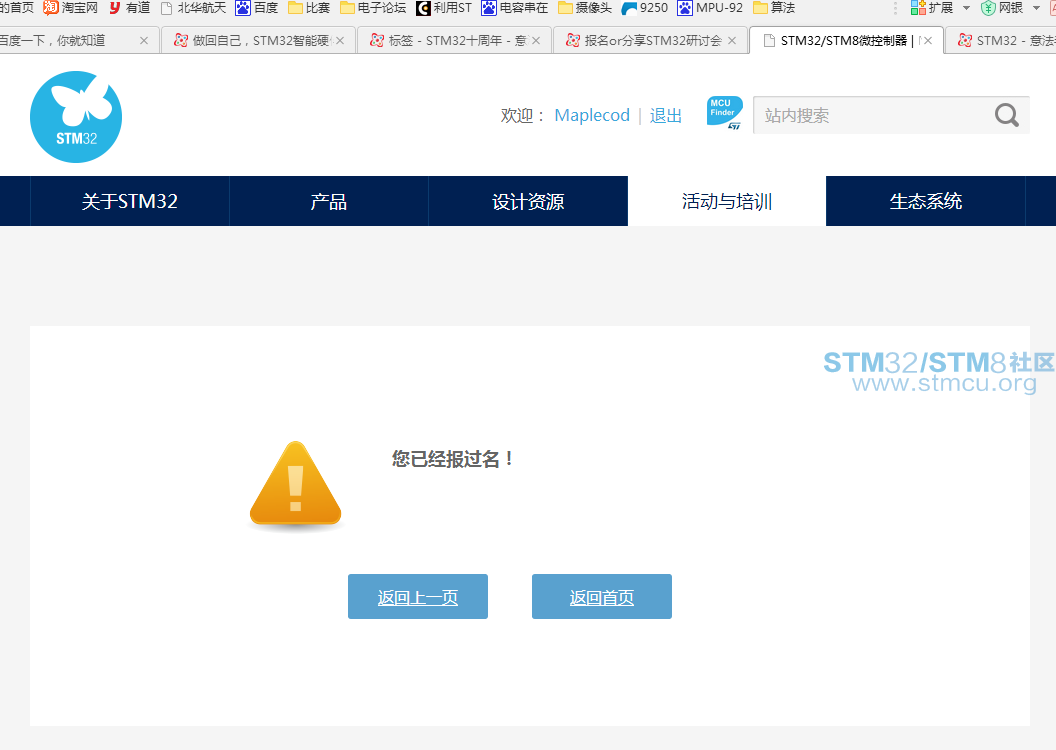Click the STM32 butterfly logo
This screenshot has height=750, width=1056.
click(x=76, y=117)
